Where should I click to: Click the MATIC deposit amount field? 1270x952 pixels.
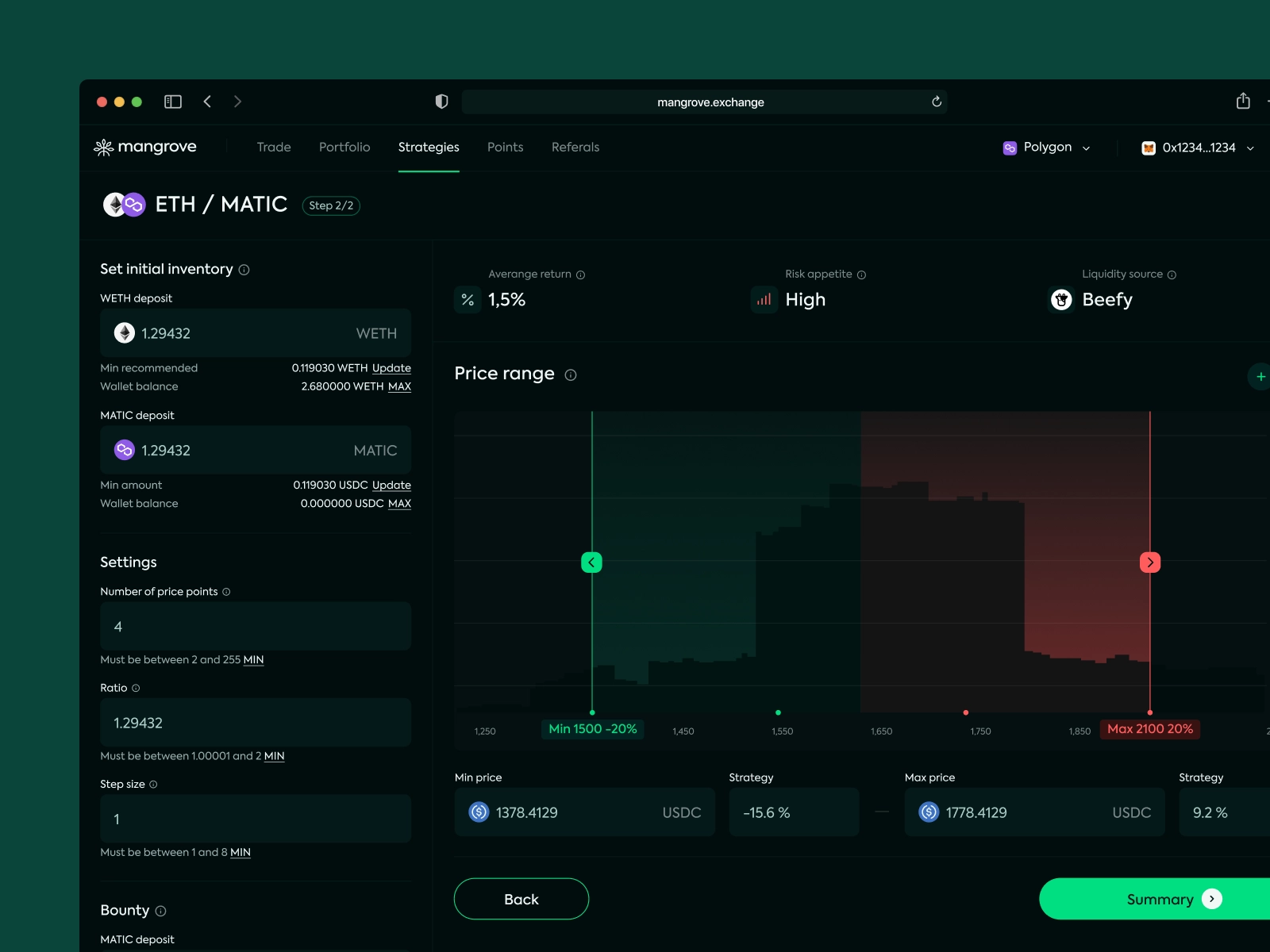(x=256, y=451)
